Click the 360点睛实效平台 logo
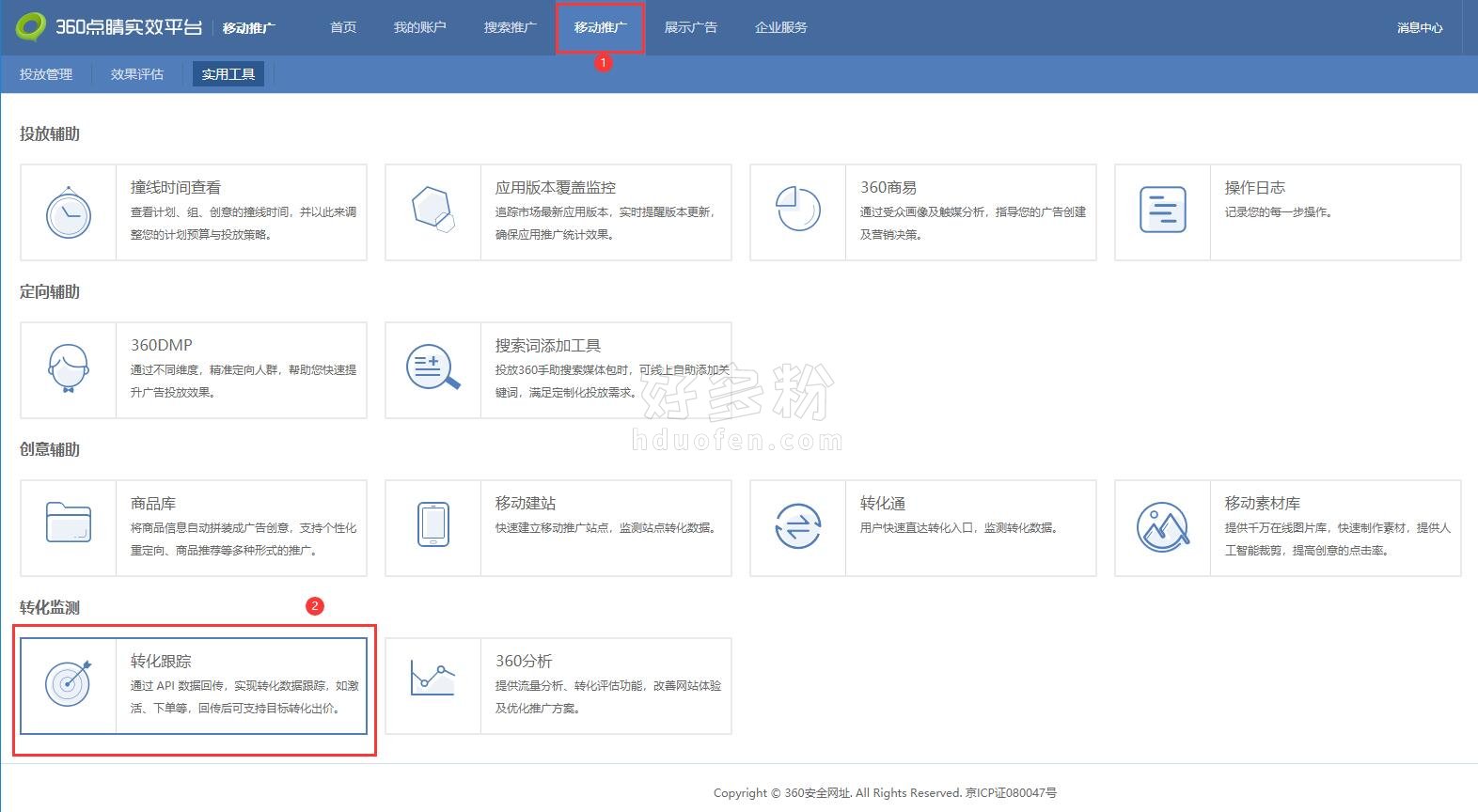The image size is (1478, 812). pyautogui.click(x=109, y=27)
